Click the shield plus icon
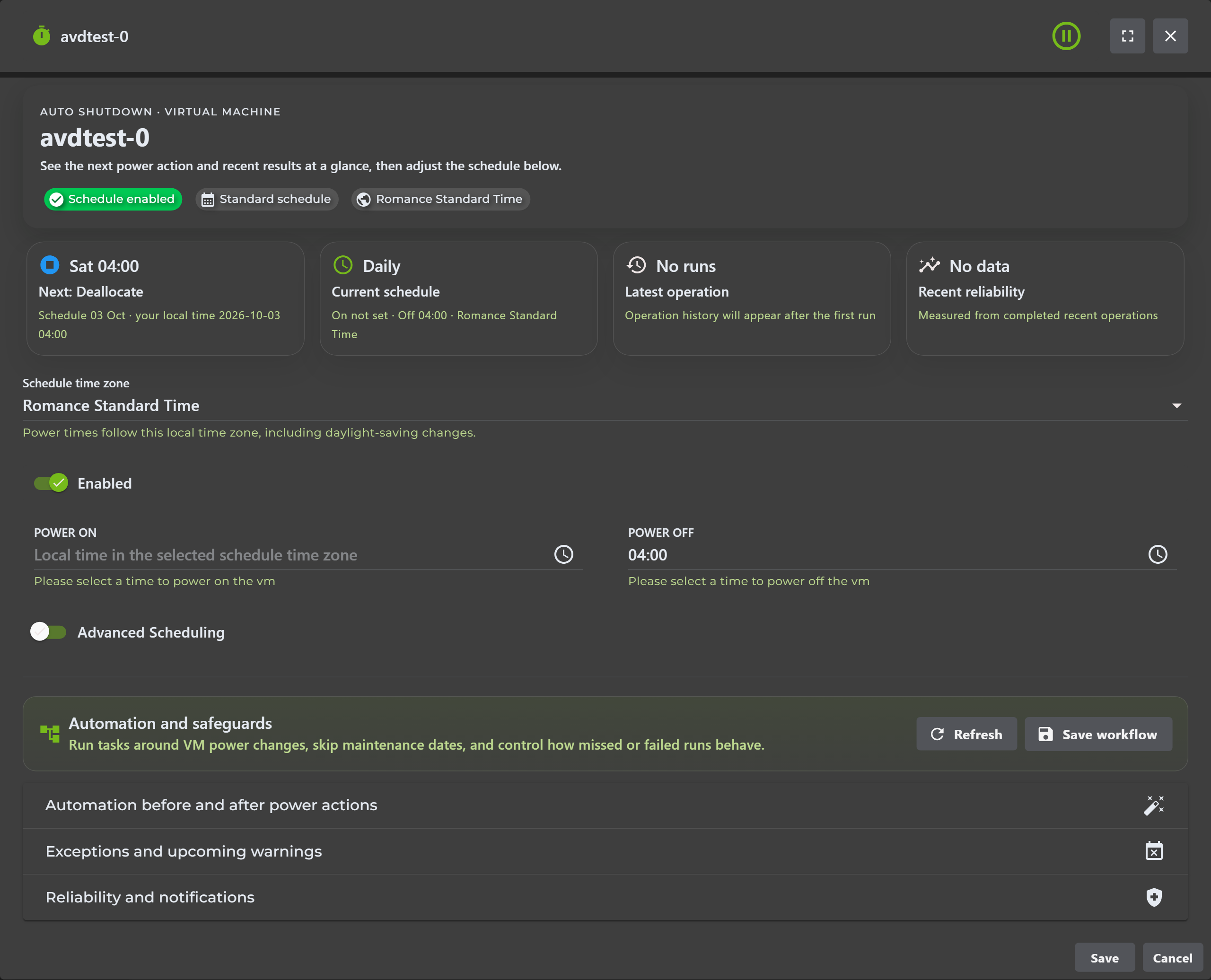The width and height of the screenshot is (1211, 980). pyautogui.click(x=1153, y=897)
